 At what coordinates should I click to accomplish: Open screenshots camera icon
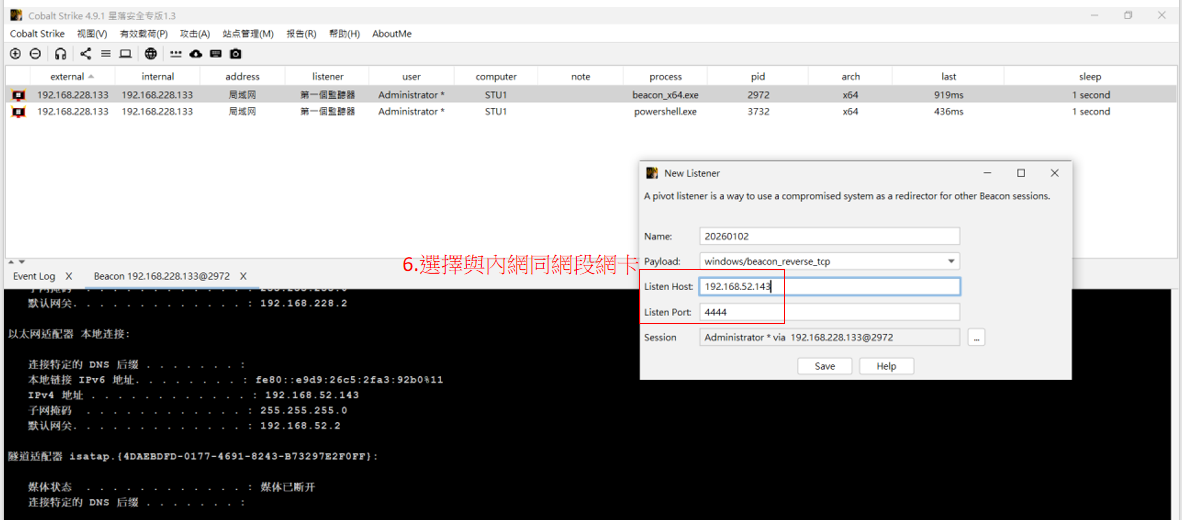pos(236,54)
